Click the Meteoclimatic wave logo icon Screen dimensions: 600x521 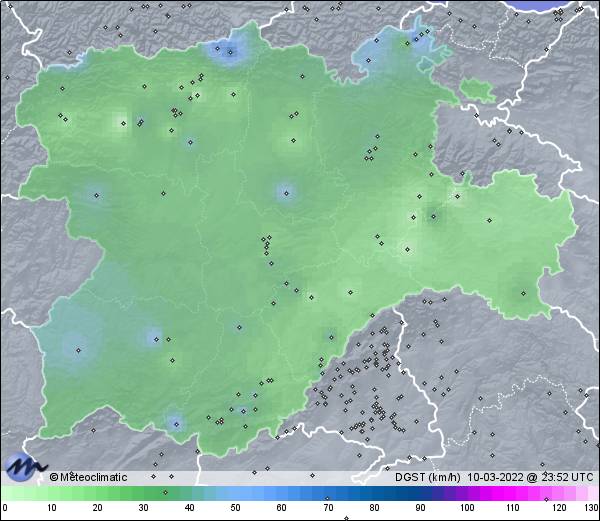click(x=24, y=466)
